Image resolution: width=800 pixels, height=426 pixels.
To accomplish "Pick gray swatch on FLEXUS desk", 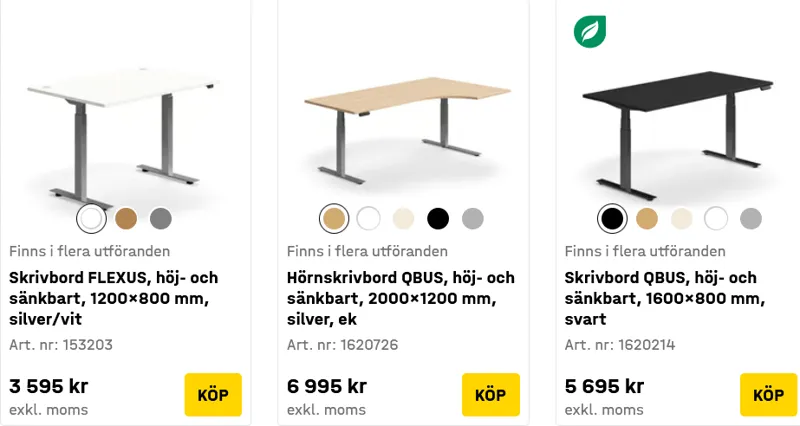I will pos(161,218).
